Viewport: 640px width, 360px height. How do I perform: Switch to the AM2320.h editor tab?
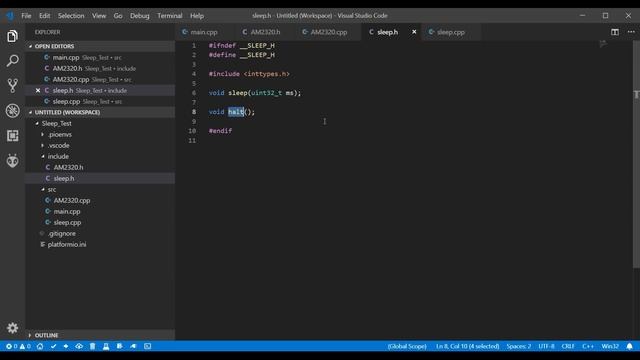coord(265,32)
